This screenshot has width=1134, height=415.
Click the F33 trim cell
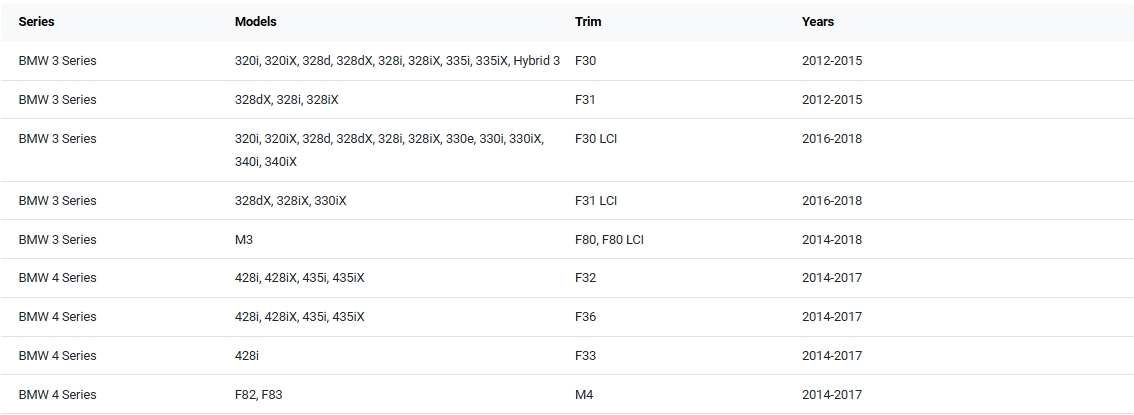coord(585,356)
